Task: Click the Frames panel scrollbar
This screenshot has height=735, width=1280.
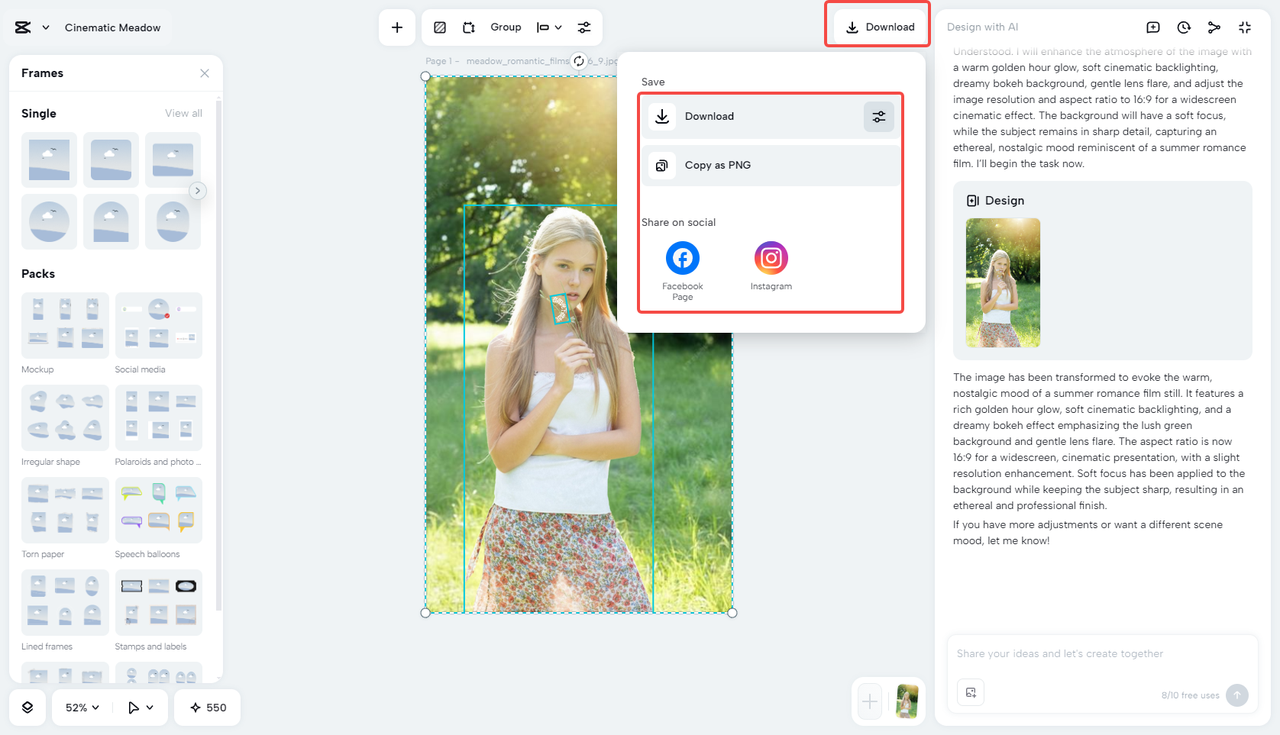Action: (218, 355)
